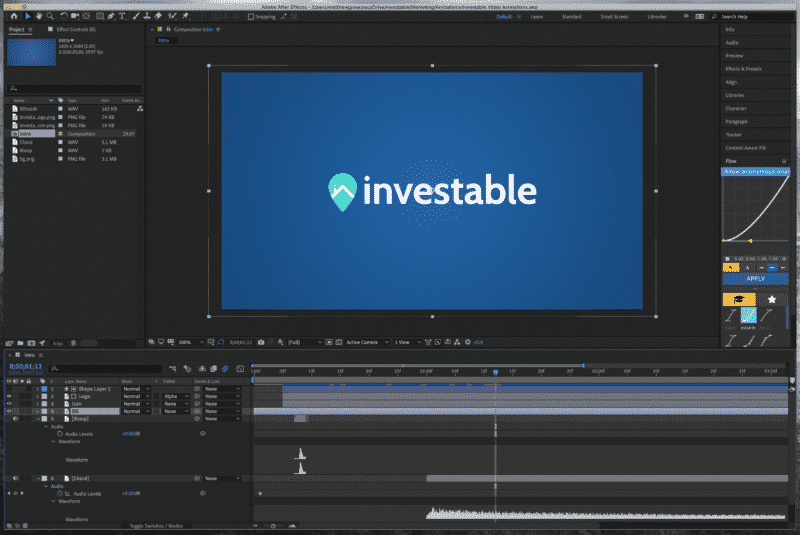Click the timeline layer search field
Image resolution: width=800 pixels, height=535 pixels.
click(x=105, y=368)
